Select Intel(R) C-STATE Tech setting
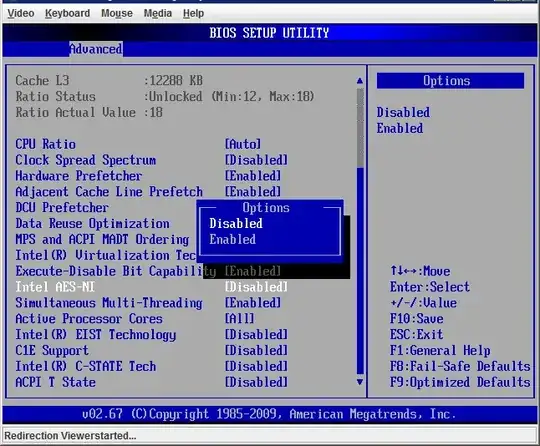540x446 pixels. [85, 366]
